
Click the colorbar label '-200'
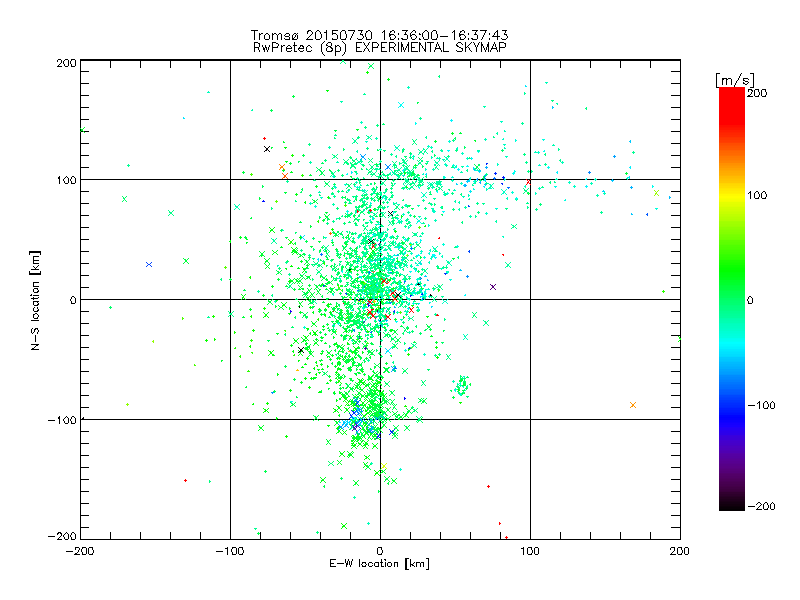(x=761, y=506)
